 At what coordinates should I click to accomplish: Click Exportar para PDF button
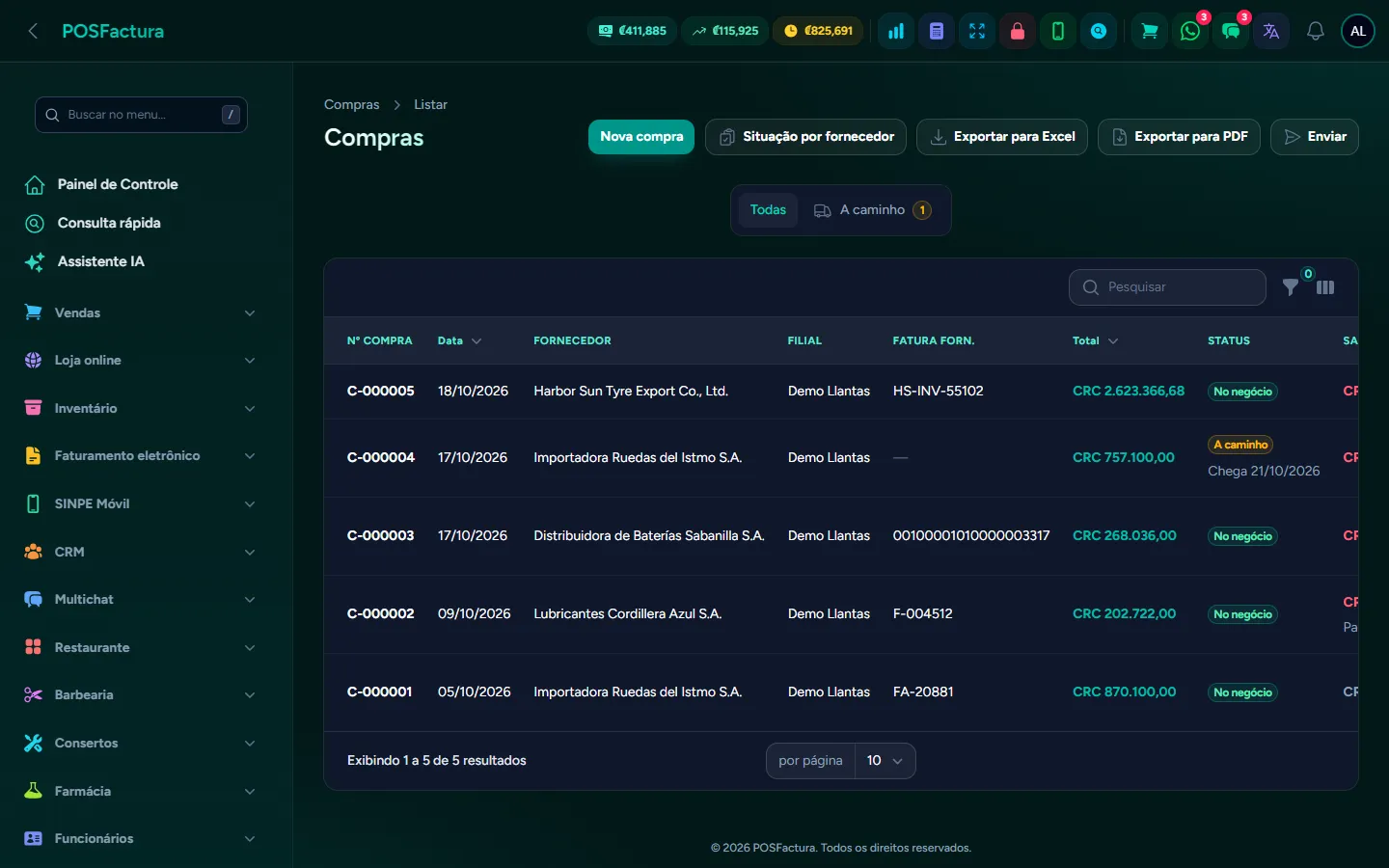click(1179, 137)
